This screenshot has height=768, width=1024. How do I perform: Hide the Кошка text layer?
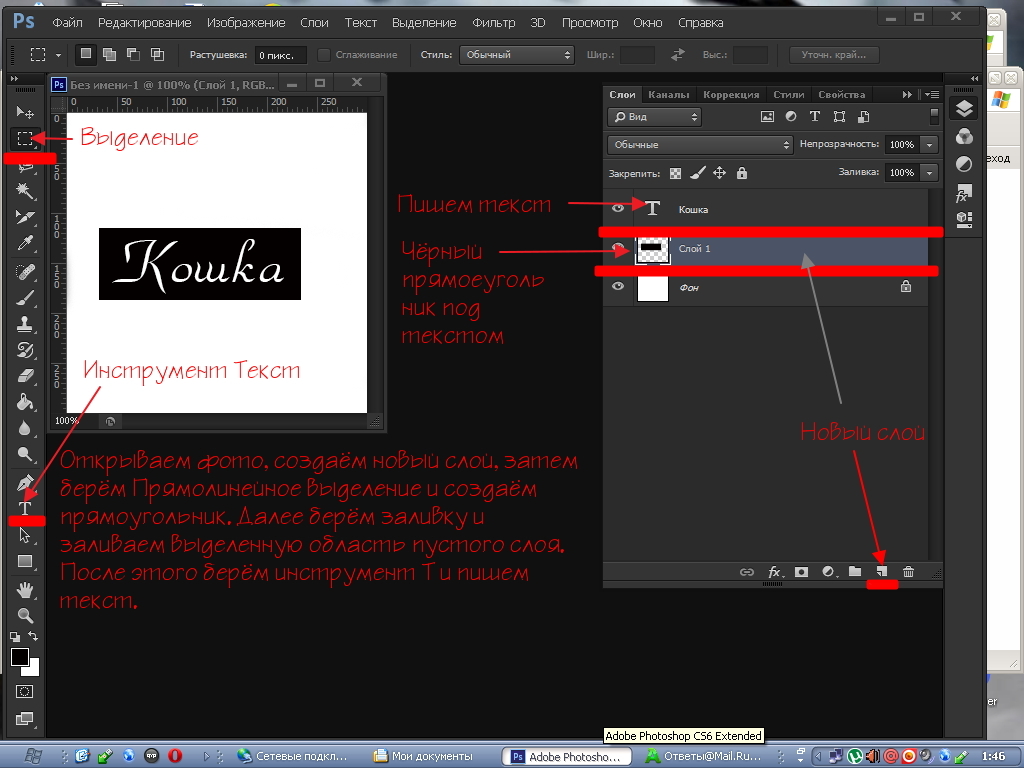618,208
